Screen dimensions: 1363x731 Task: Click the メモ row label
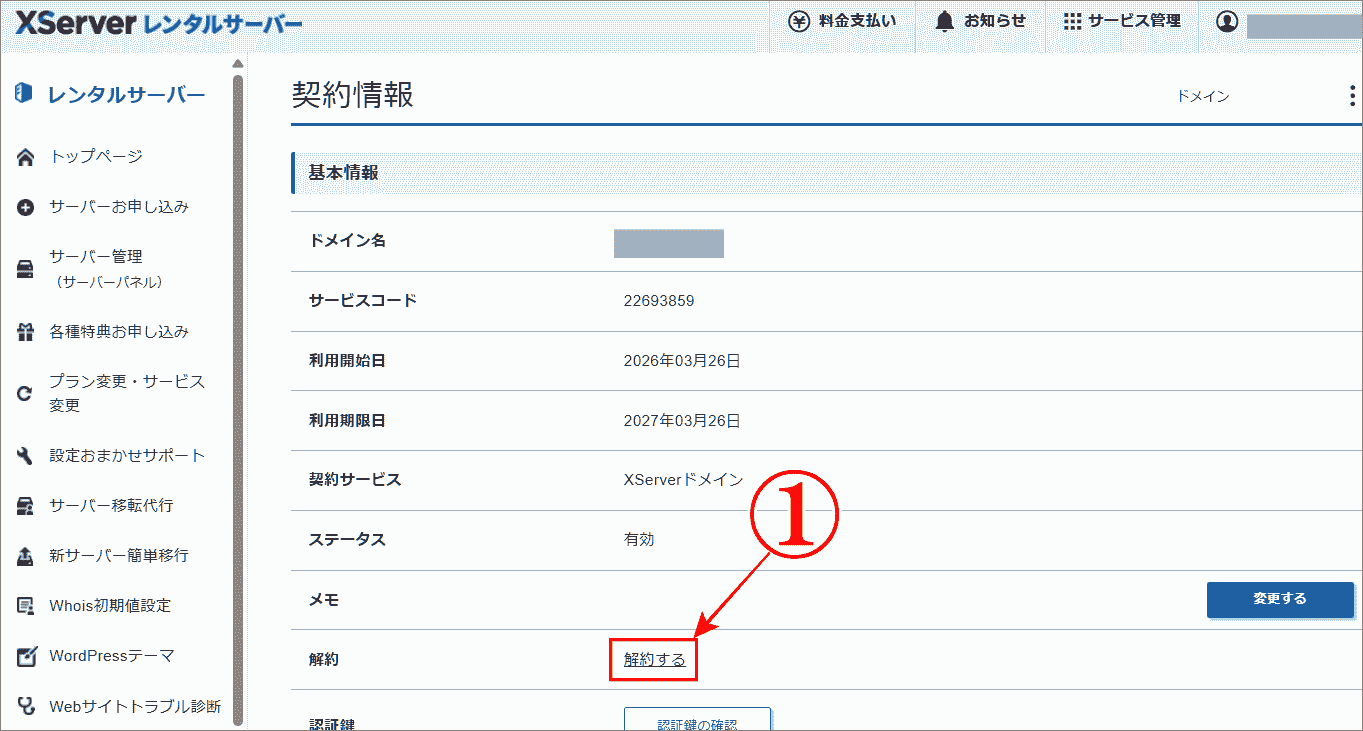324,599
